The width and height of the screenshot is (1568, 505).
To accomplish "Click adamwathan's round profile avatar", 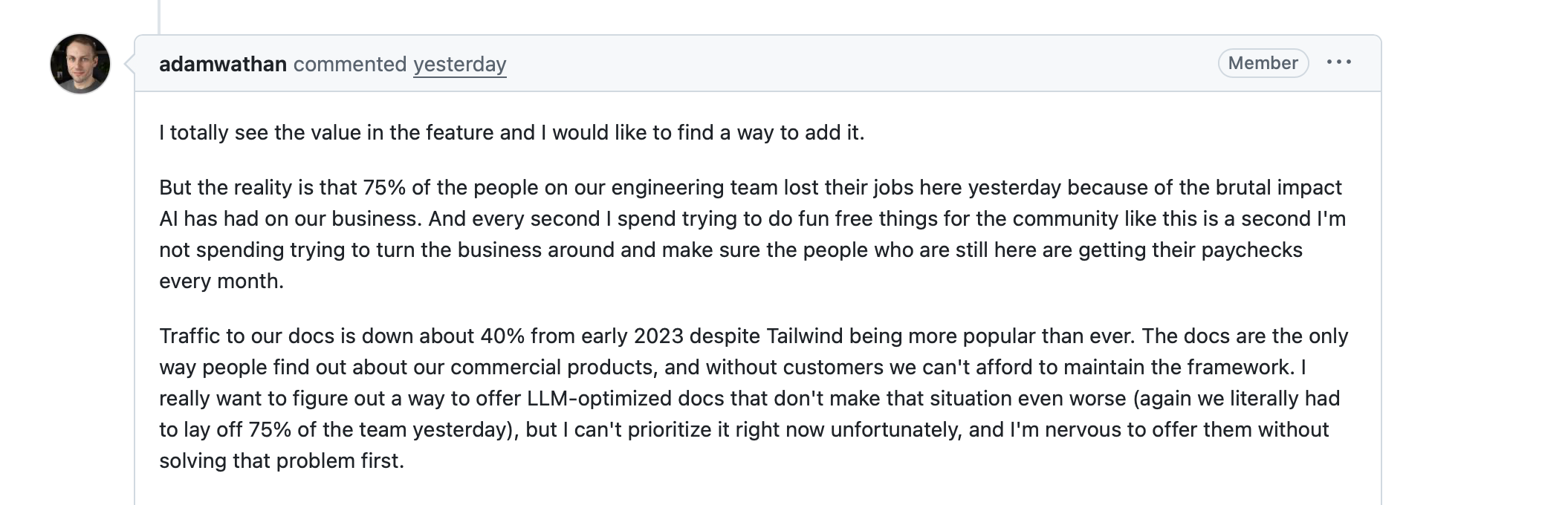I will point(80,64).
